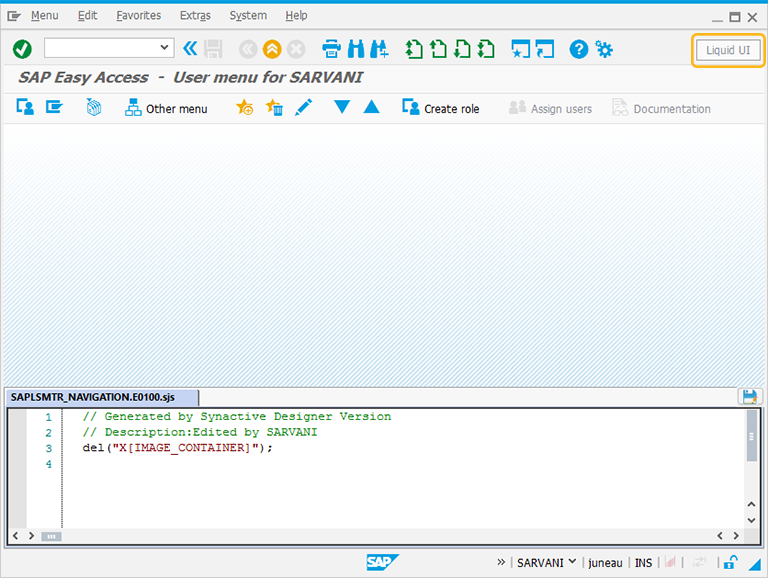
Task: Click the Generate Shortcut icon
Action: click(545, 49)
